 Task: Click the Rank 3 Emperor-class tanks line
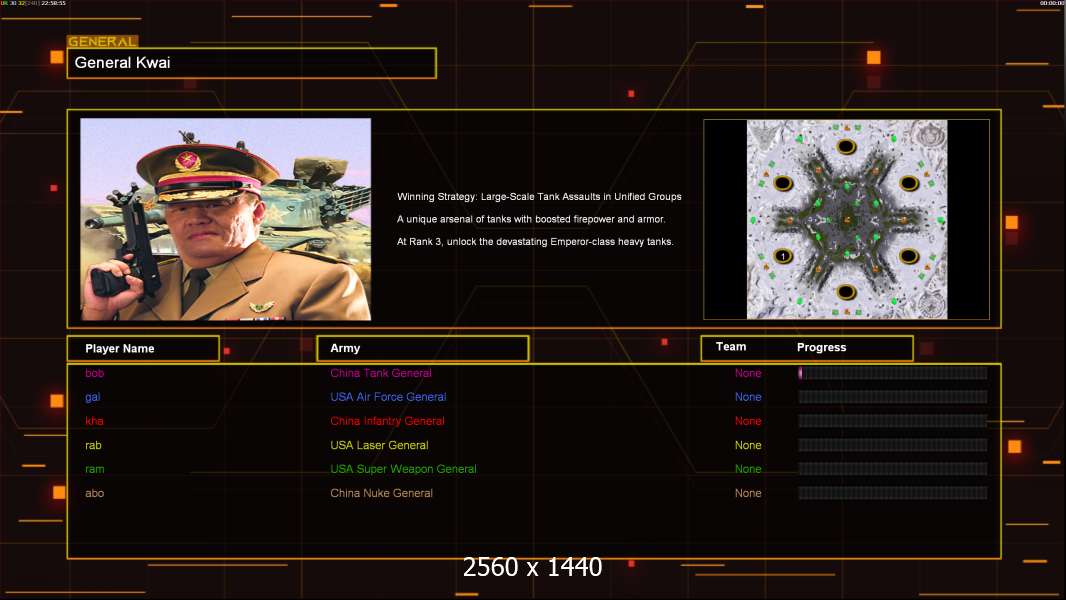pos(535,241)
